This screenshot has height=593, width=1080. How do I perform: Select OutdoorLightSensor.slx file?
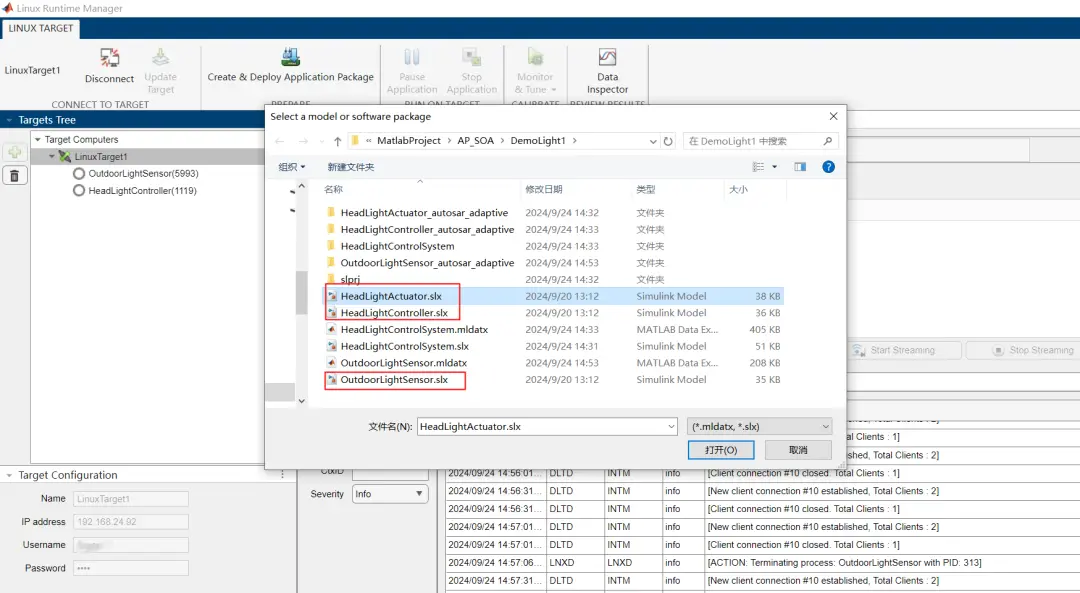tap(394, 379)
